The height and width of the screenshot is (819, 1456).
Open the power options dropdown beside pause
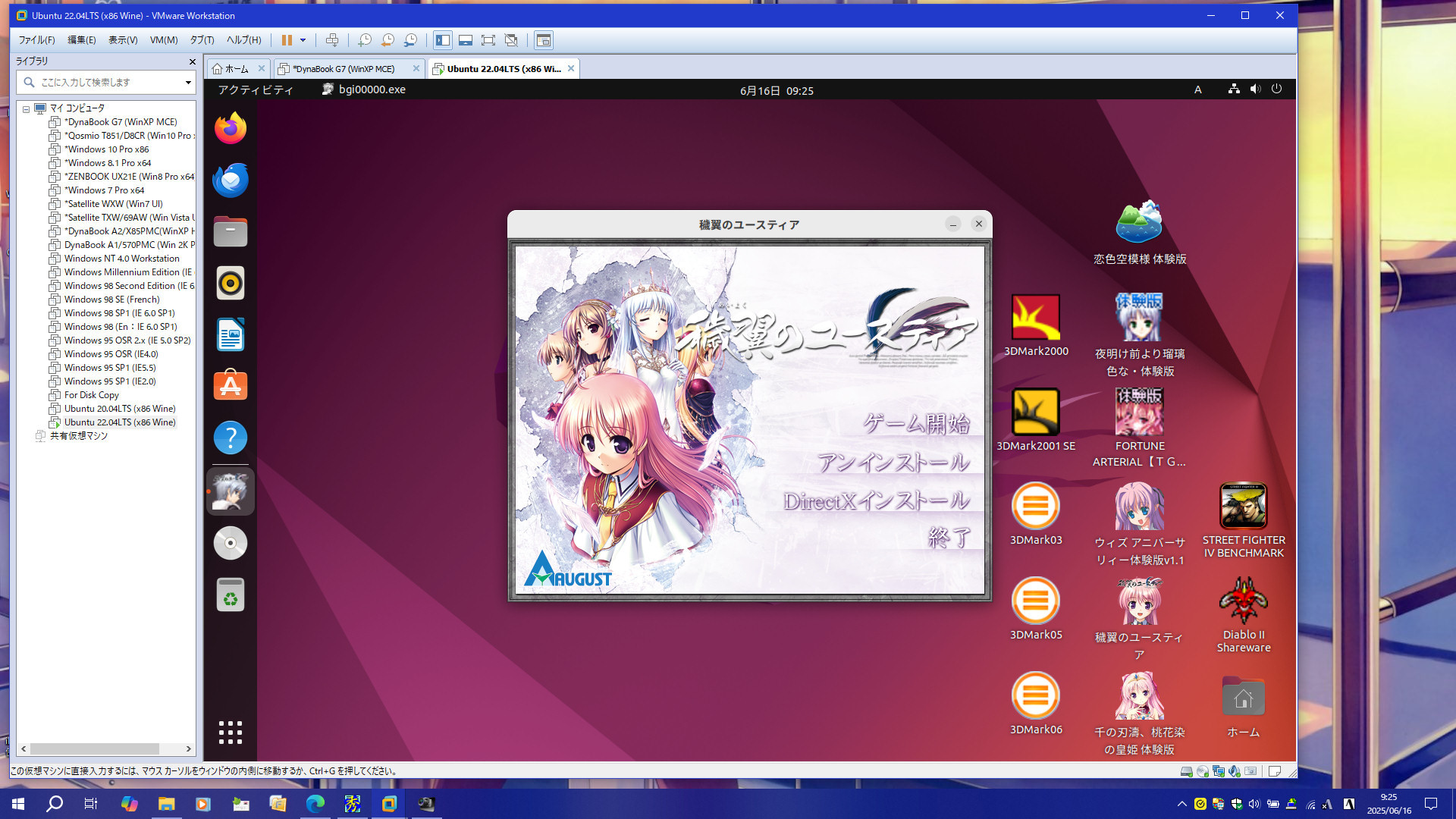pos(303,40)
